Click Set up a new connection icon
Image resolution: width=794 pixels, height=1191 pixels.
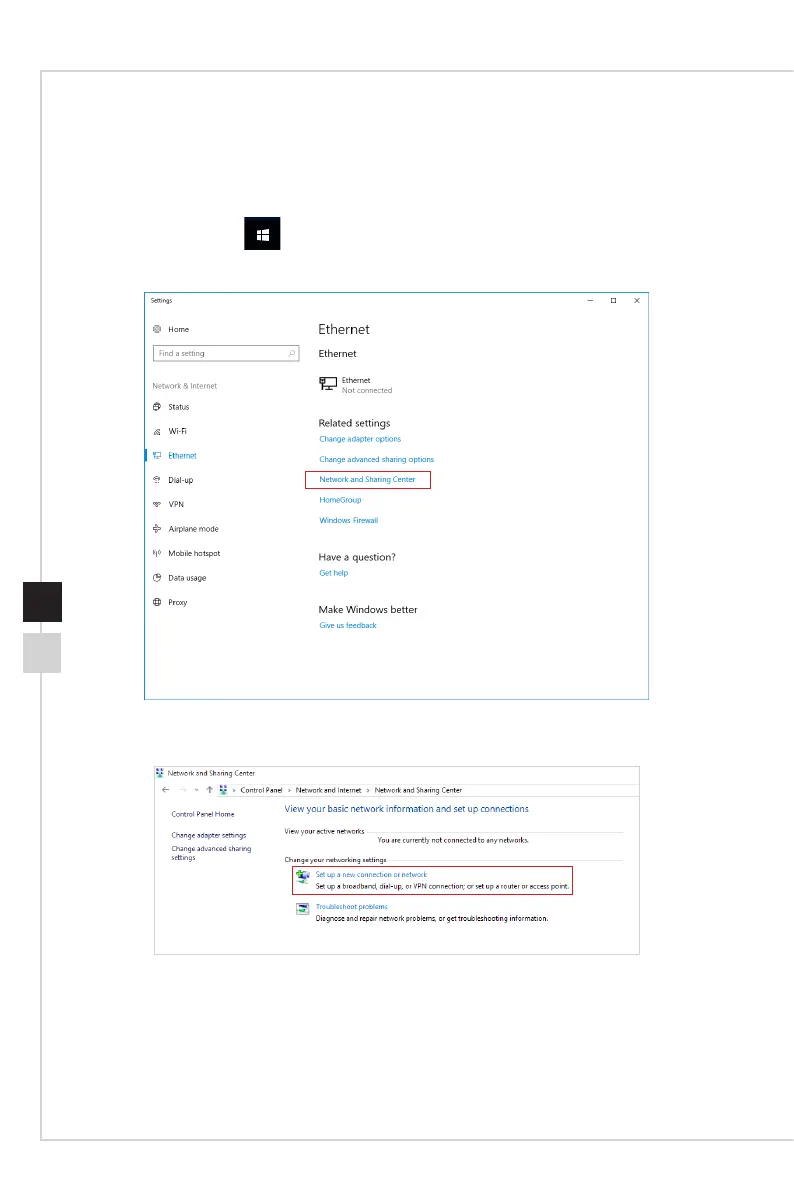[302, 878]
